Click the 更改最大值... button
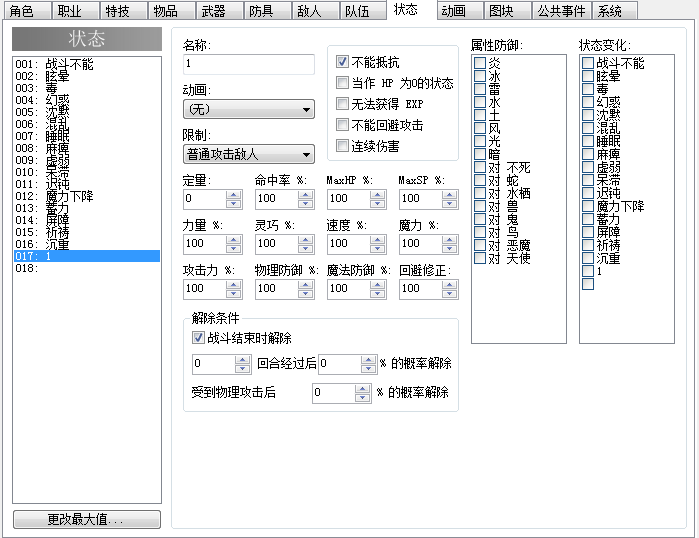The height and width of the screenshot is (538, 699). click(87, 519)
